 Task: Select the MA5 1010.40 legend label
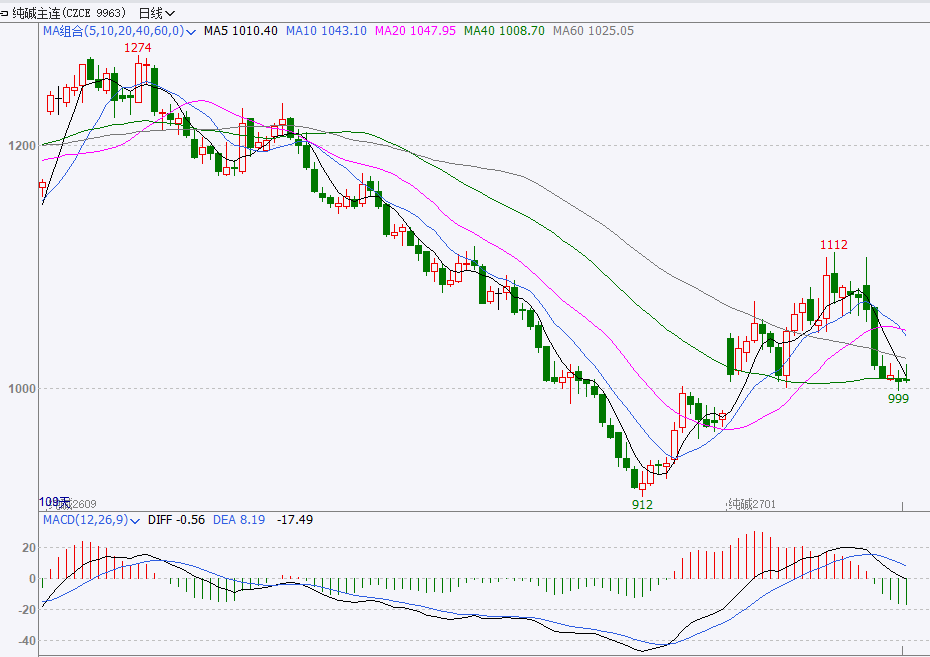(x=241, y=31)
